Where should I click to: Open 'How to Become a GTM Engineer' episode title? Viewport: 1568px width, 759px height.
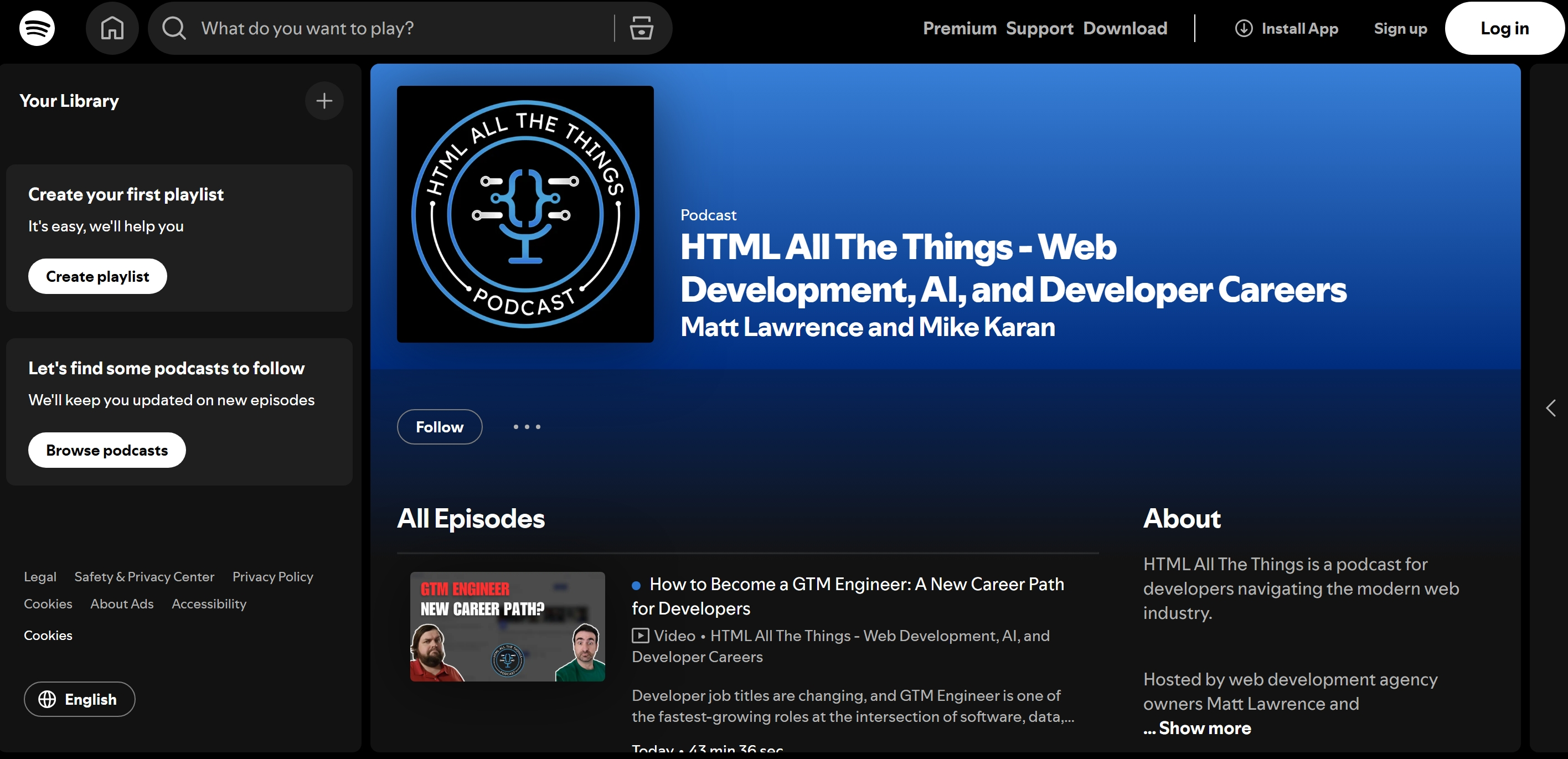pyautogui.click(x=848, y=596)
